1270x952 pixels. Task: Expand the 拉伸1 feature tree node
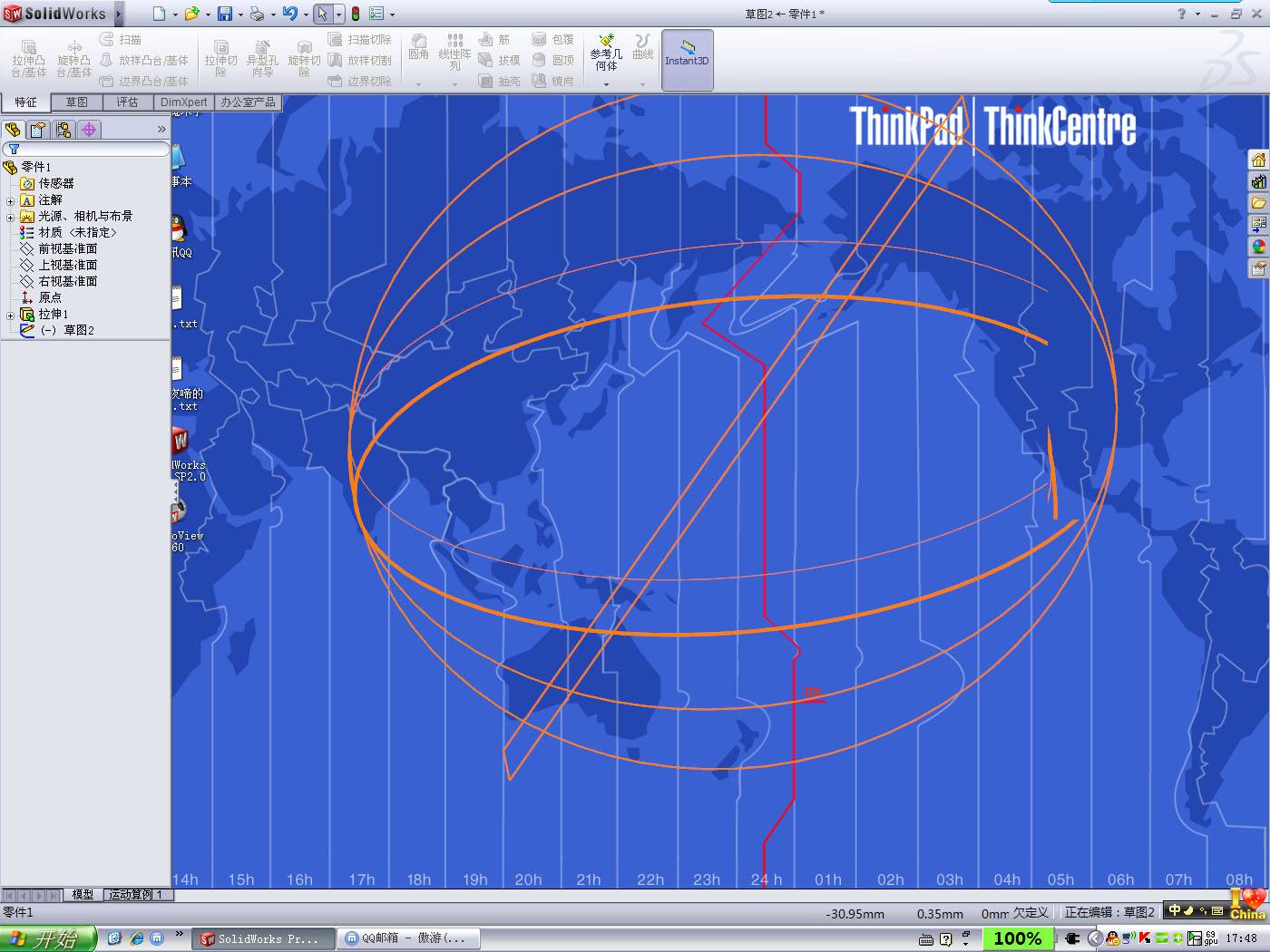tap(10, 315)
